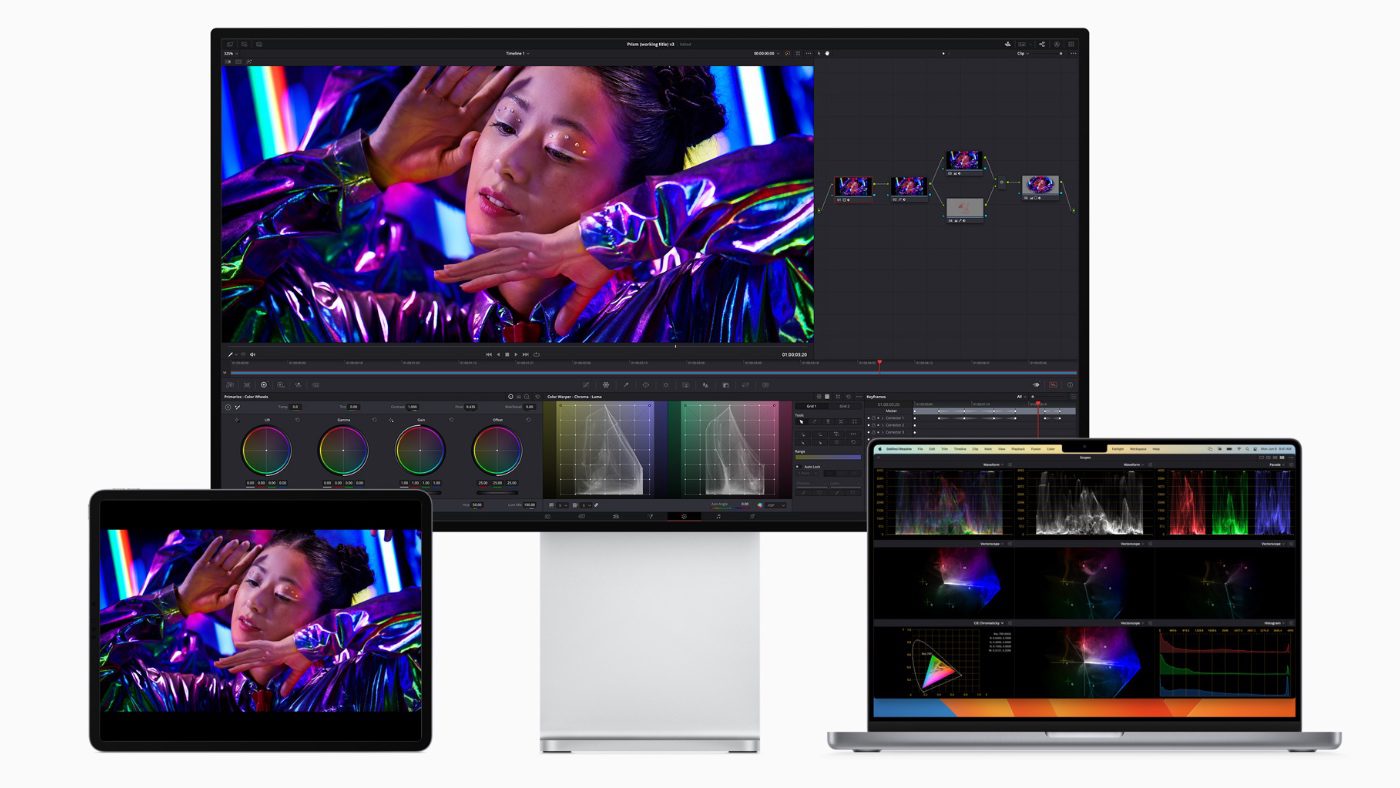Click the Gamma wheel reset arrow icon

pyautogui.click(x=375, y=420)
